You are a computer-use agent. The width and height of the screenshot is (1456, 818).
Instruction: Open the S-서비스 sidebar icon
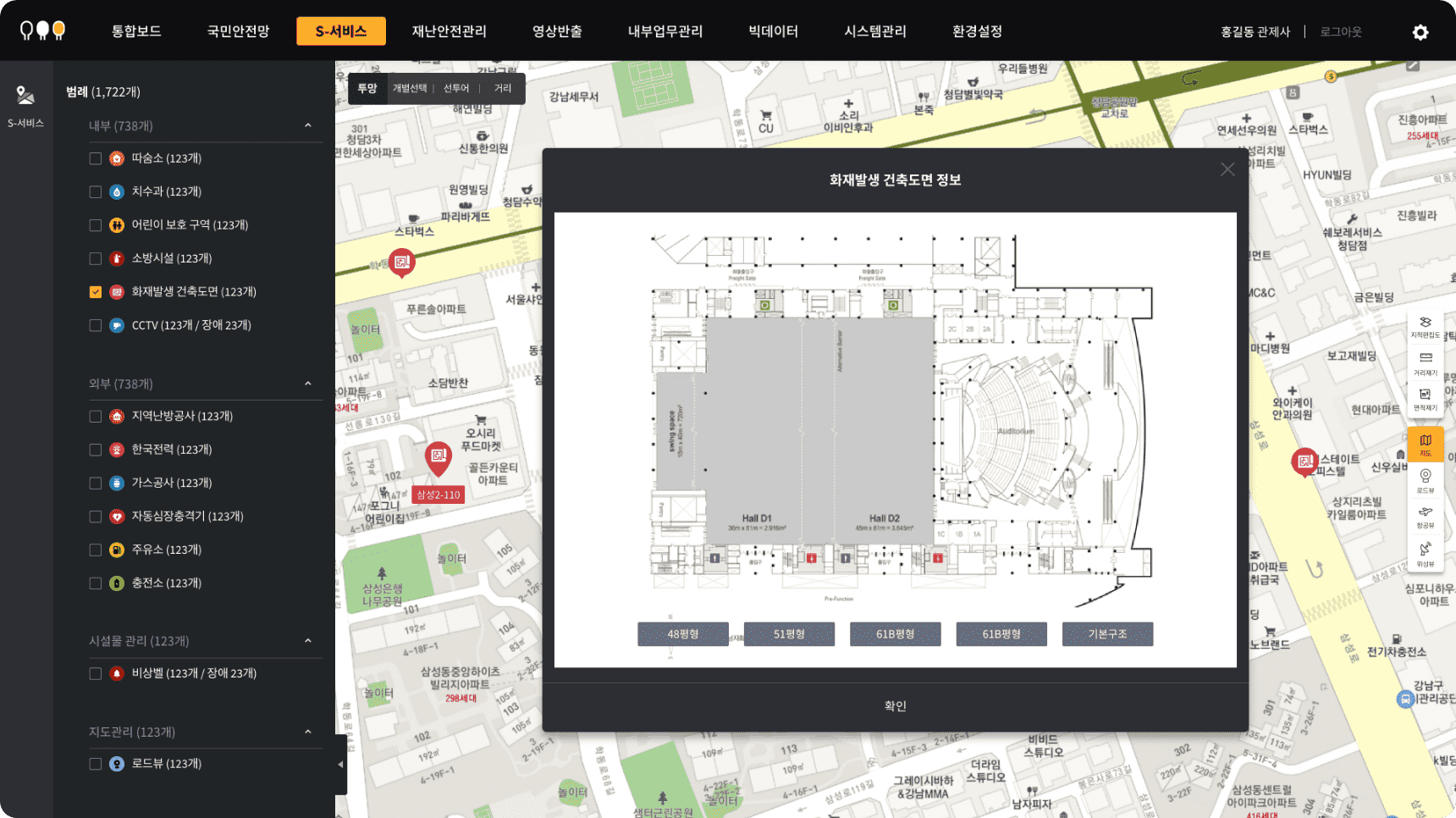(25, 106)
